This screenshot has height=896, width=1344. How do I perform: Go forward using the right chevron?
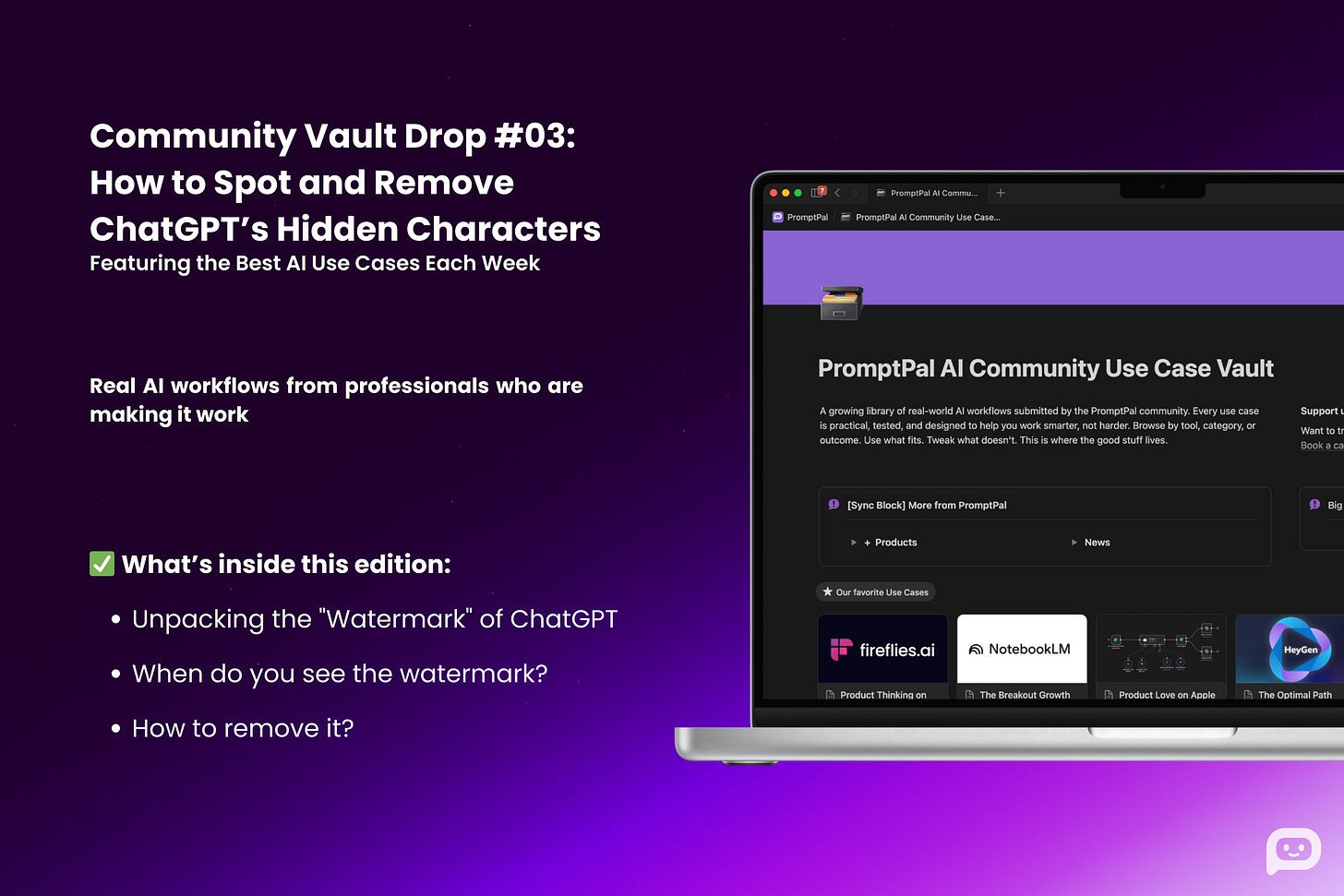click(x=855, y=193)
